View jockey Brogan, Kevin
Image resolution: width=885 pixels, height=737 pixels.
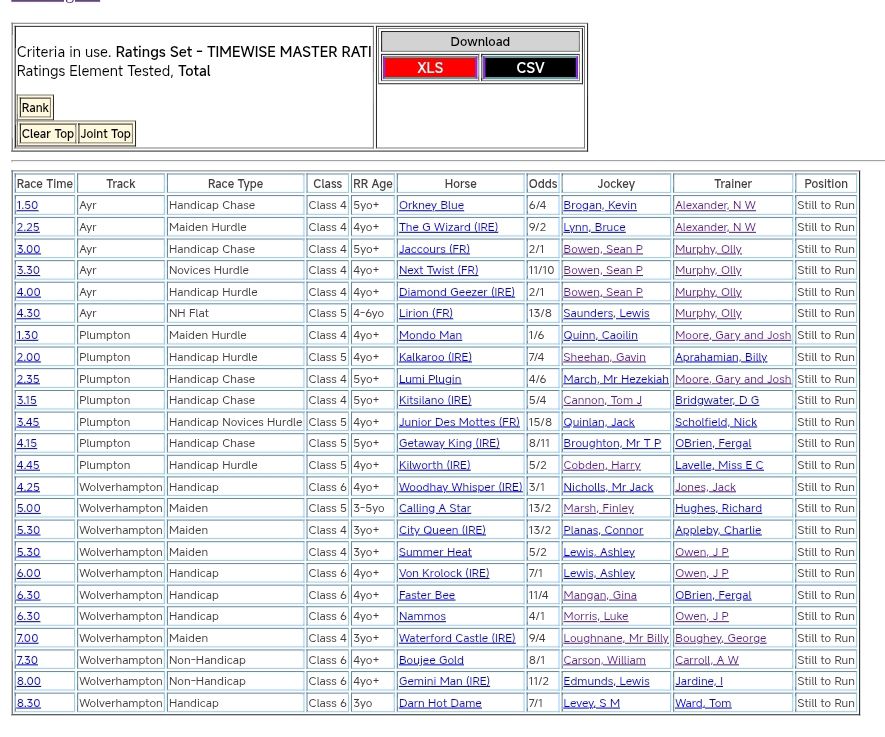[x=599, y=206]
